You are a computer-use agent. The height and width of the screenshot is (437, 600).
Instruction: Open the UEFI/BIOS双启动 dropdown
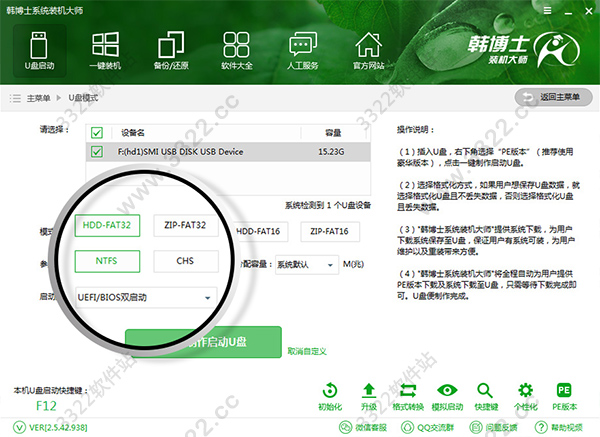[146, 297]
